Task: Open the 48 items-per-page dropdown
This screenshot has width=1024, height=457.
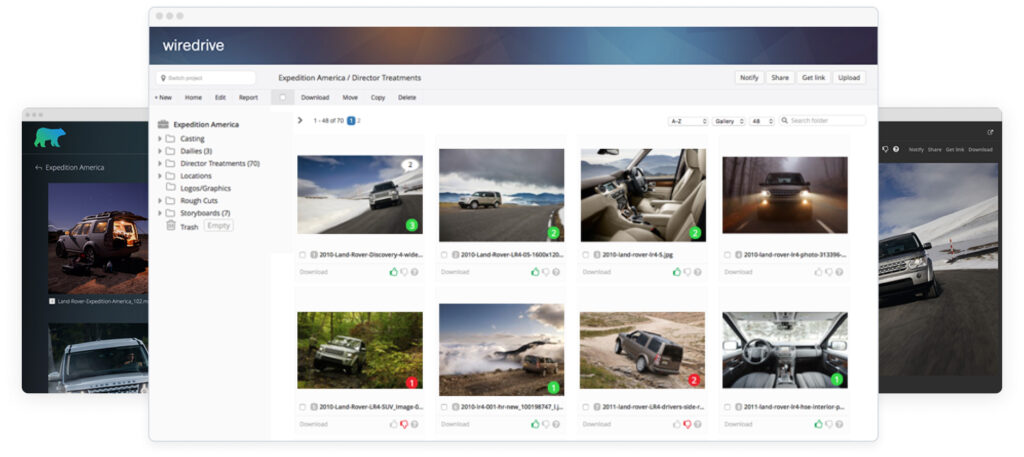Action: pos(761,121)
